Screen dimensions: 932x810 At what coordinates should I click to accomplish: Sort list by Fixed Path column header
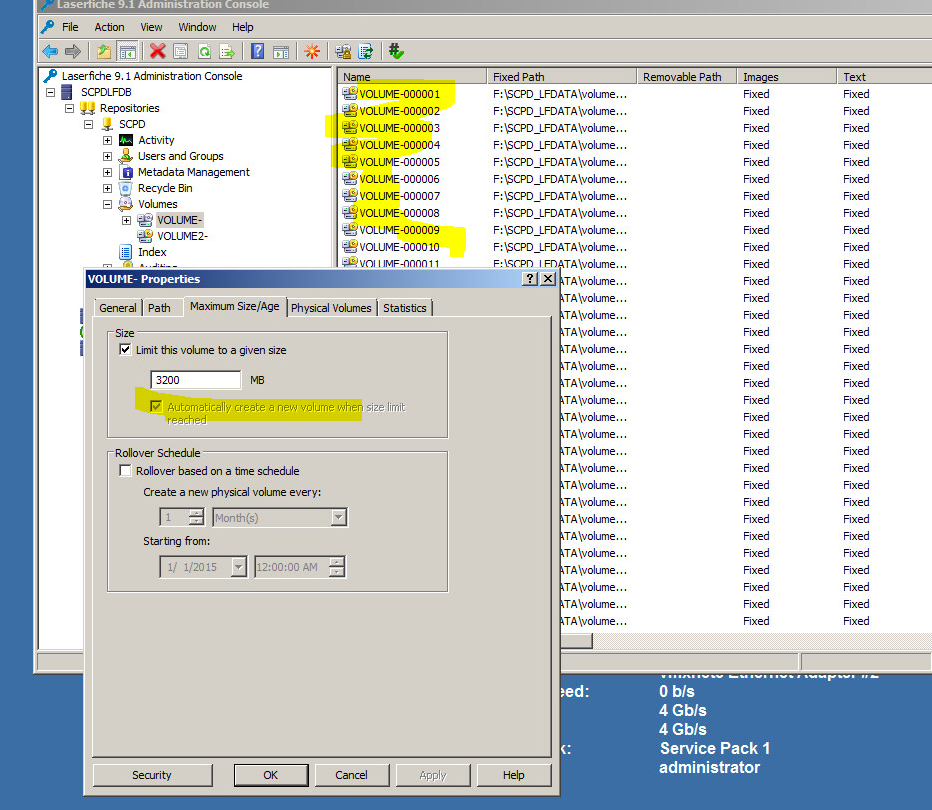point(561,77)
